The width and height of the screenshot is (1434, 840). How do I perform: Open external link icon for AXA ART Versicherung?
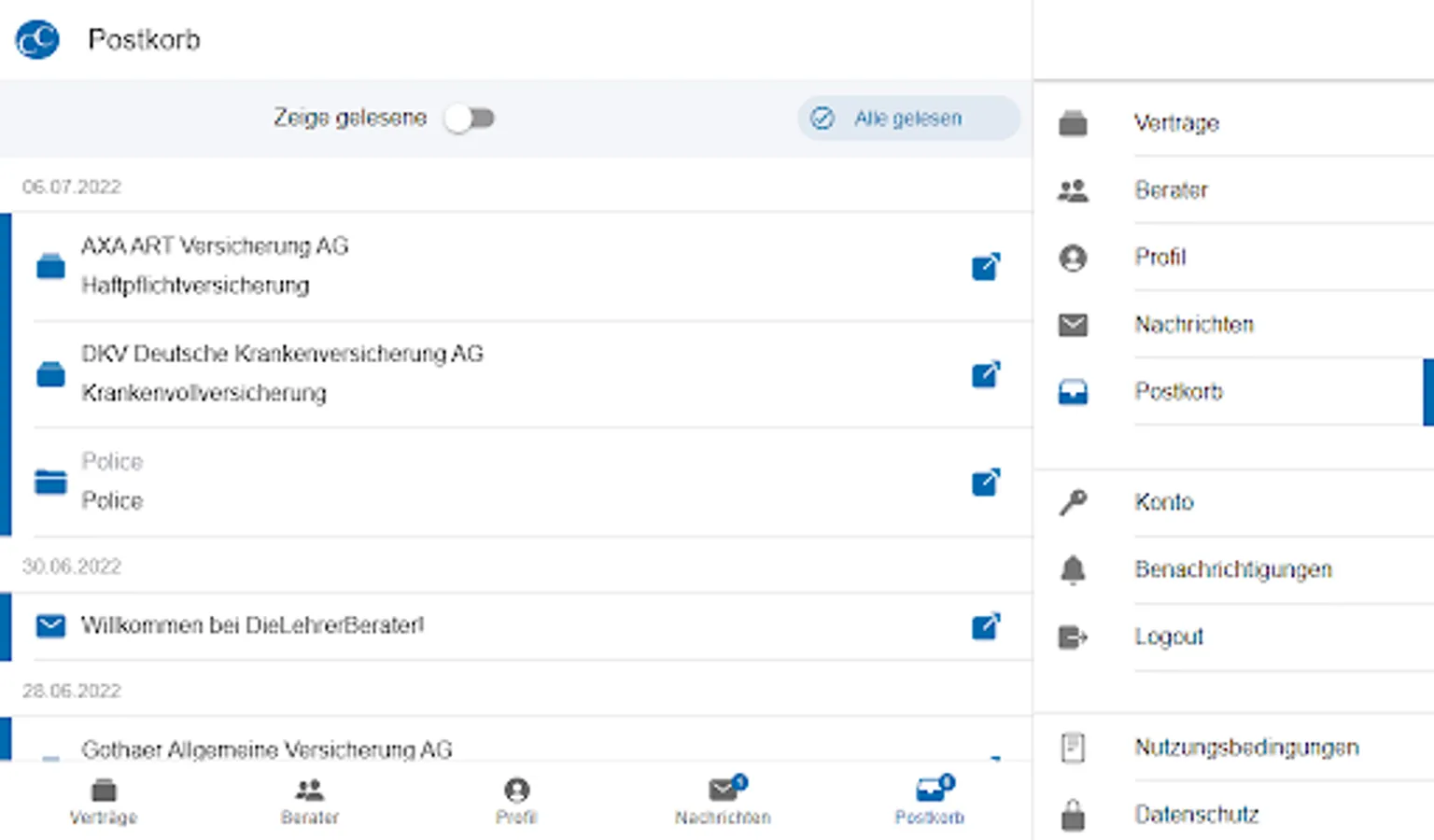(986, 266)
